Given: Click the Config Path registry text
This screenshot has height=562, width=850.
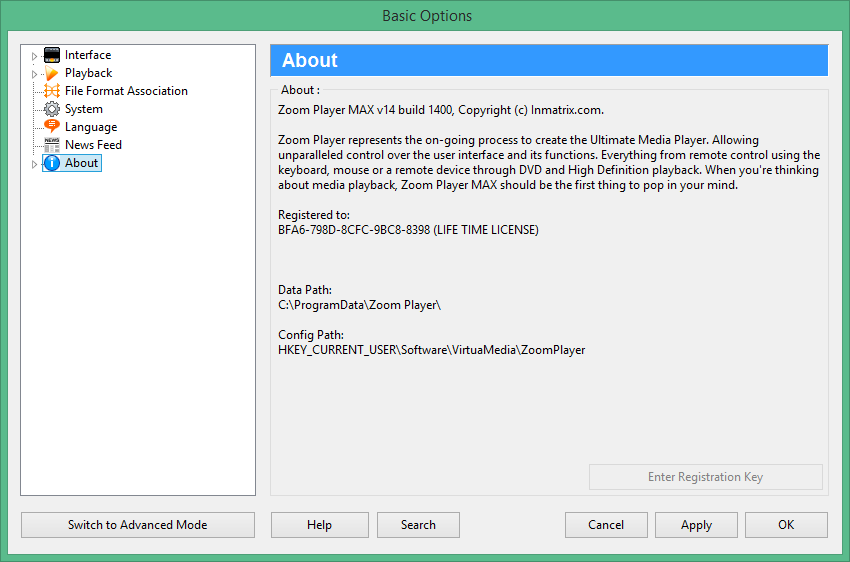Looking at the screenshot, I should pos(431,351).
